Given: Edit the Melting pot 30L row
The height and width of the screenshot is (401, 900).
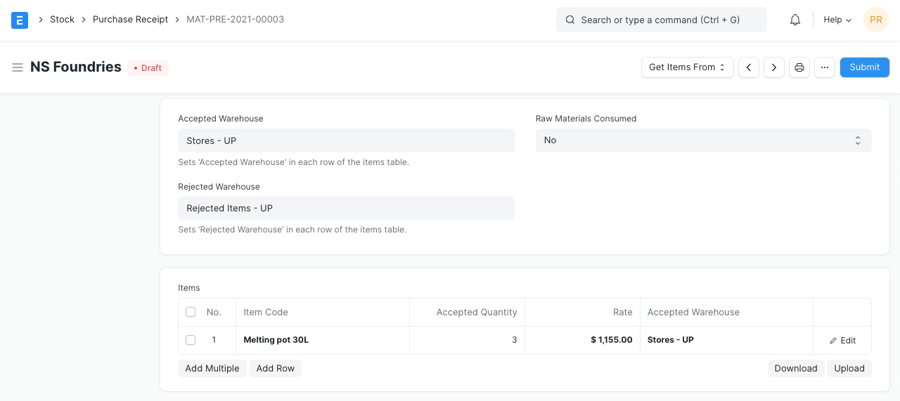Looking at the screenshot, I should click(x=842, y=341).
